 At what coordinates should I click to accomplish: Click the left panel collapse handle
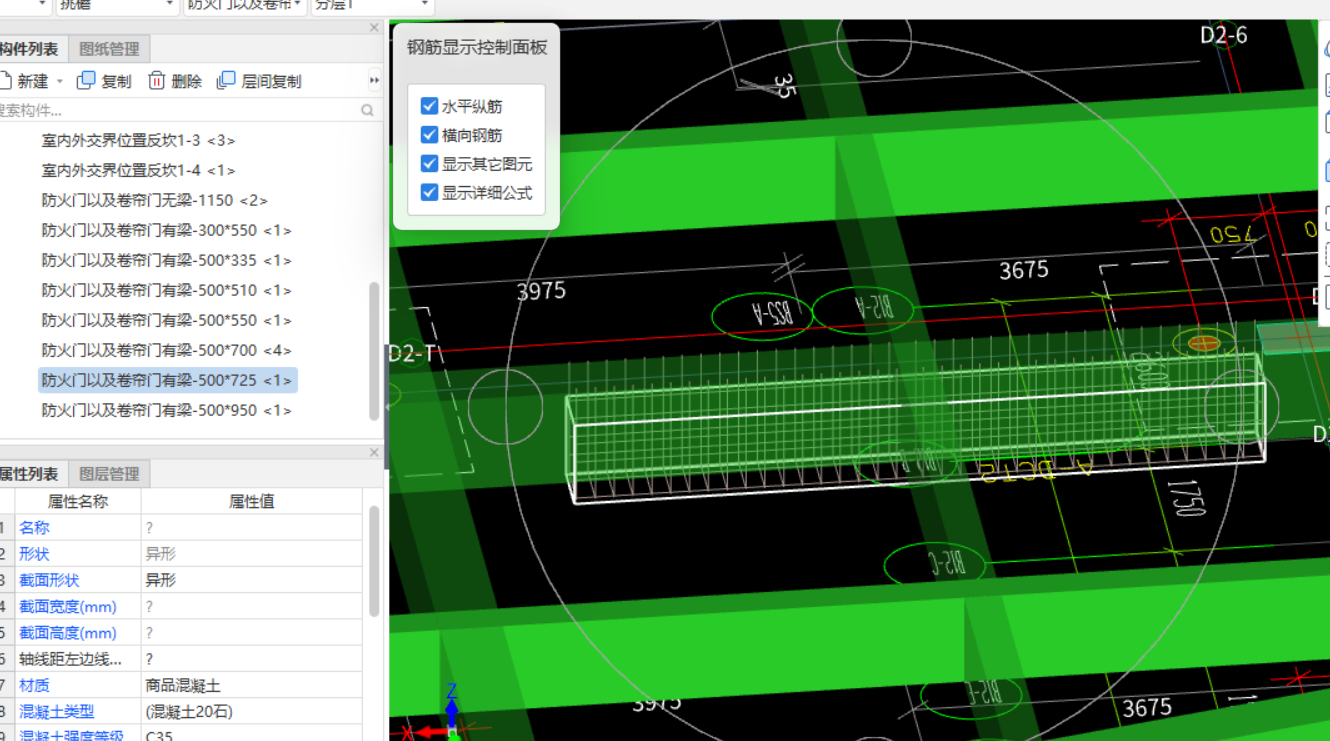[x=387, y=406]
